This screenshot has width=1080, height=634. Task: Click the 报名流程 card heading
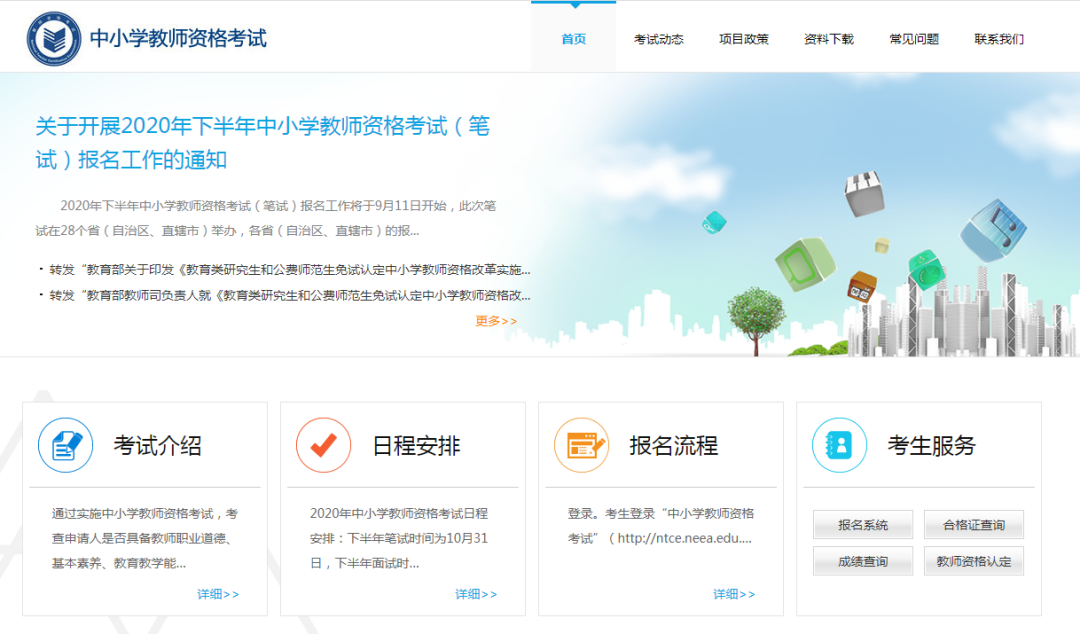click(x=674, y=446)
